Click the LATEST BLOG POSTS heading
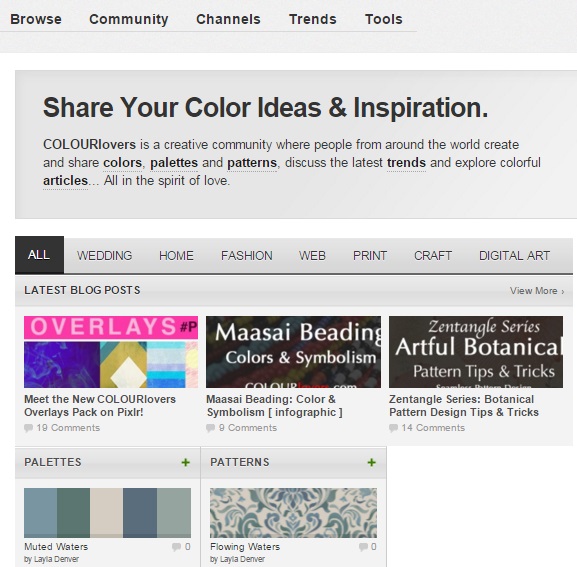The image size is (577, 567). tap(82, 290)
